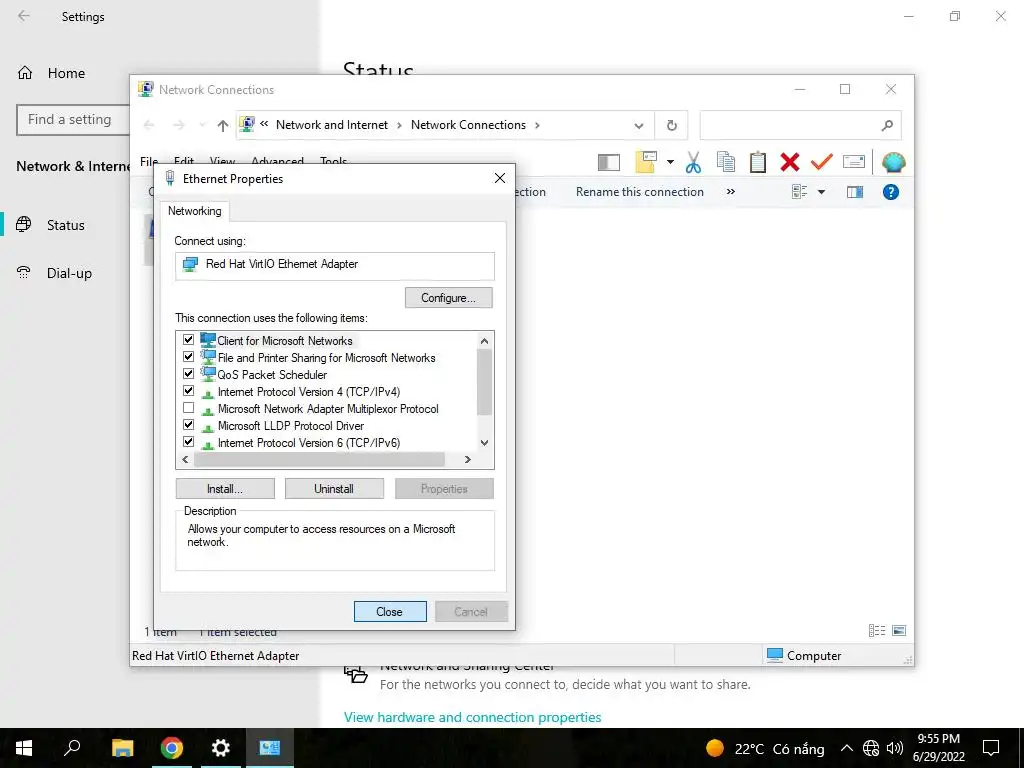Uncheck Client for Microsoft Networks

[x=189, y=340]
